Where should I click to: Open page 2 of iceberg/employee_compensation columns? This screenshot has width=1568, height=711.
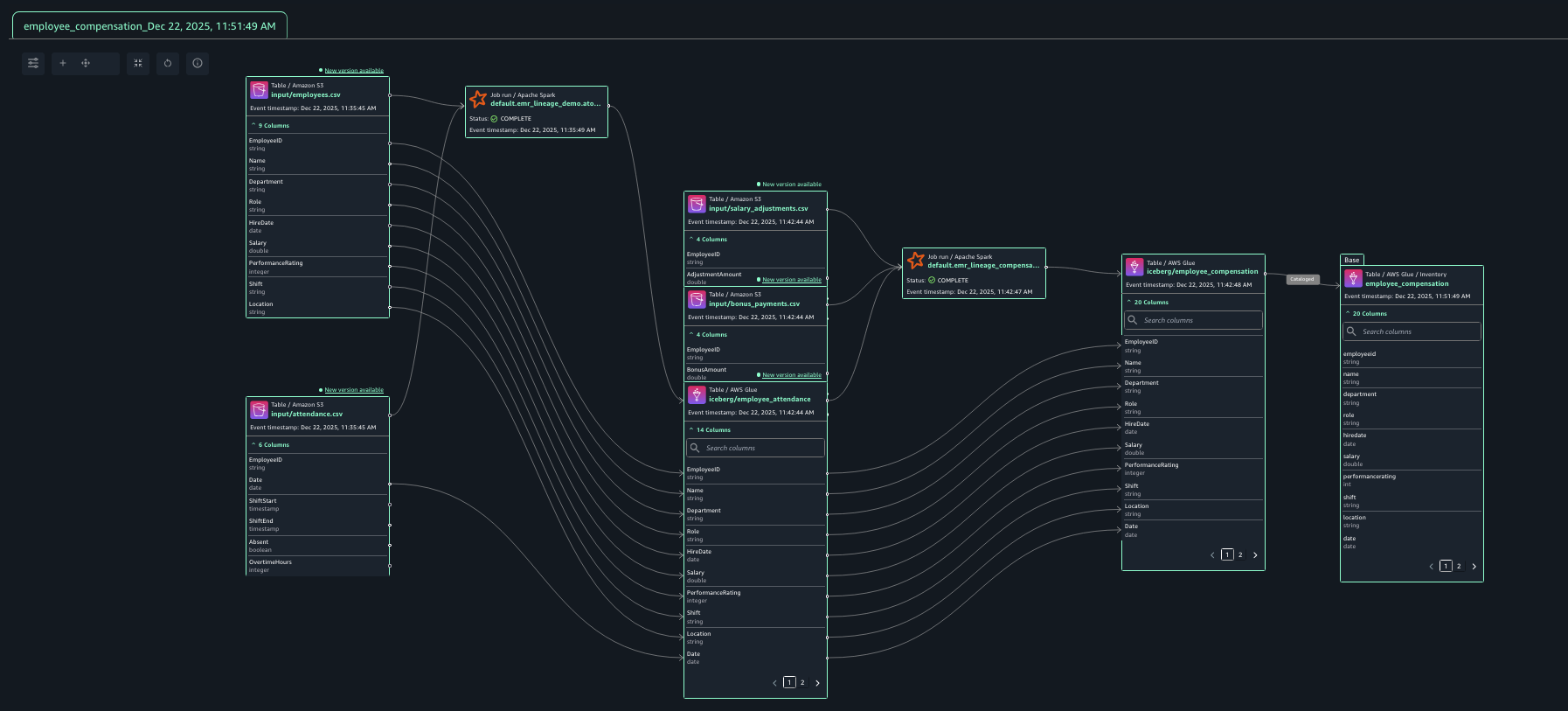(x=1240, y=555)
